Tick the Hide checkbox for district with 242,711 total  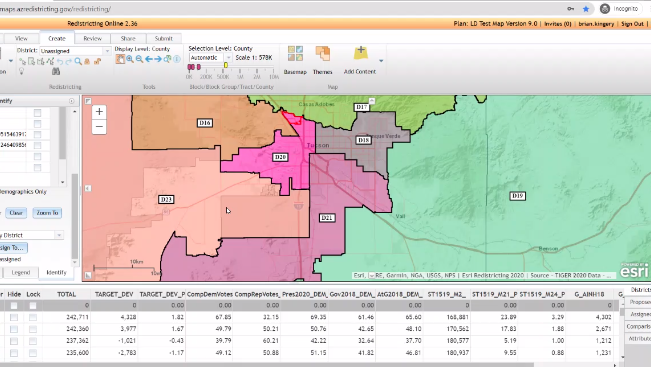pyautogui.click(x=14, y=317)
